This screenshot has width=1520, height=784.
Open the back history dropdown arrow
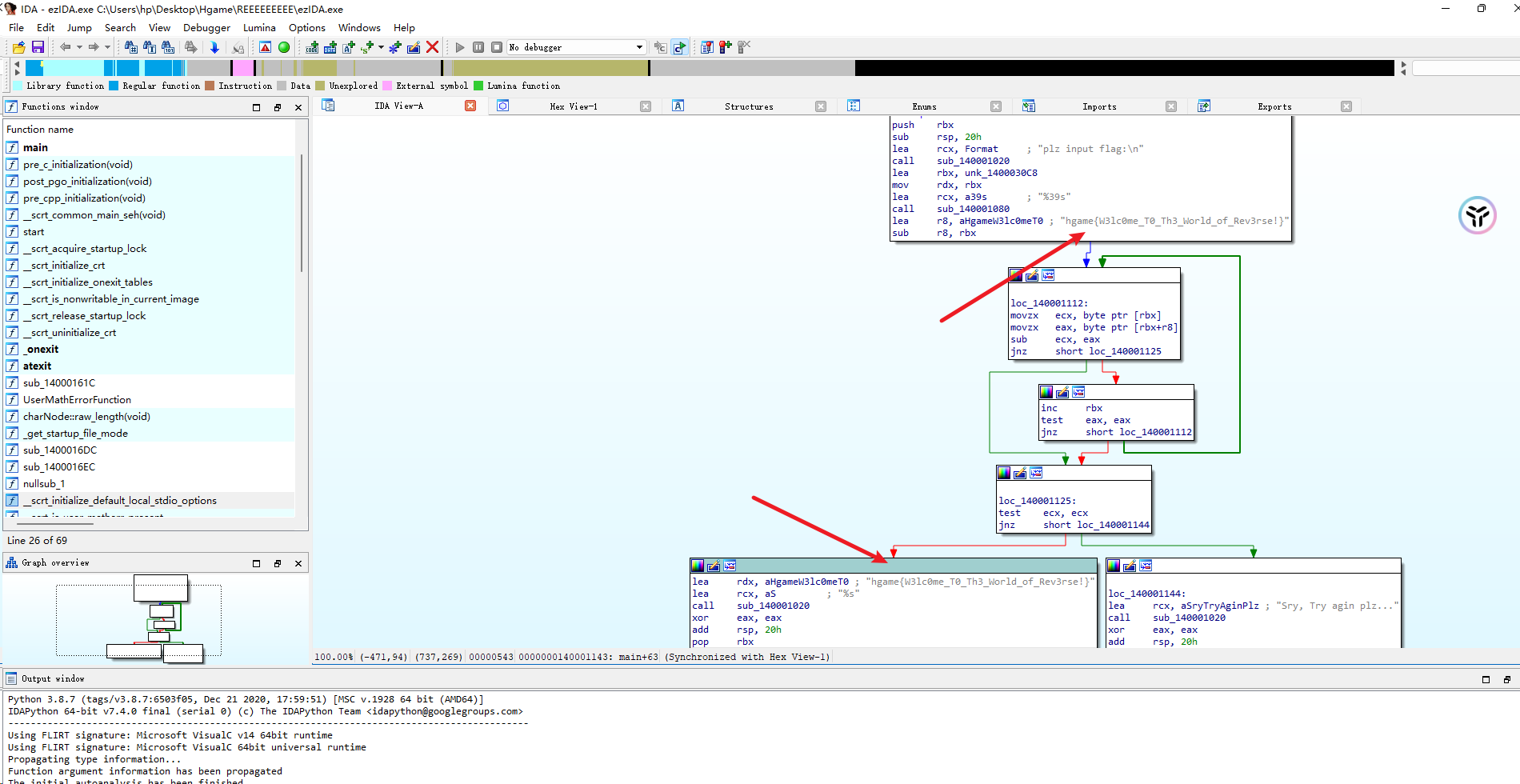(79, 47)
